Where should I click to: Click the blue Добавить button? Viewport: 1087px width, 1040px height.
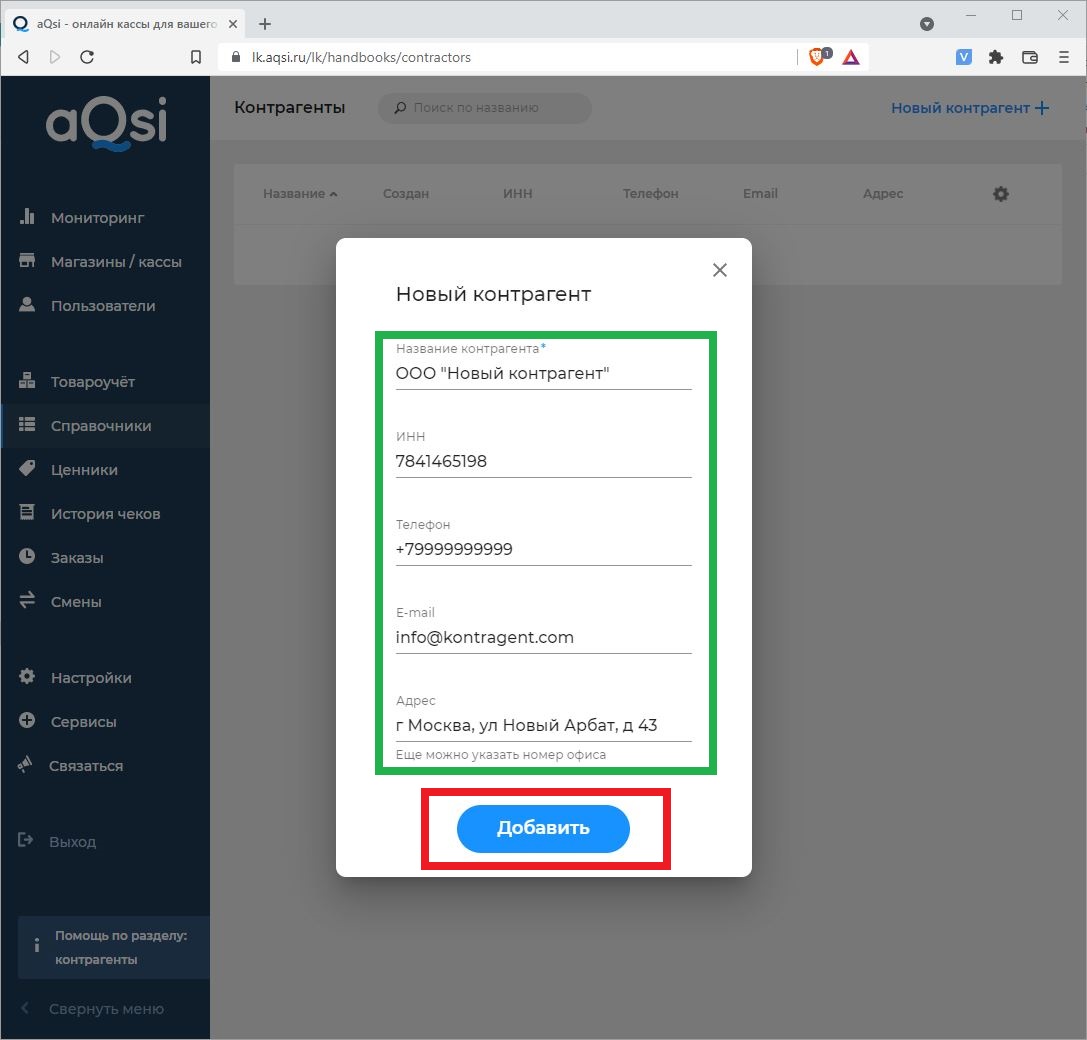pyautogui.click(x=543, y=829)
